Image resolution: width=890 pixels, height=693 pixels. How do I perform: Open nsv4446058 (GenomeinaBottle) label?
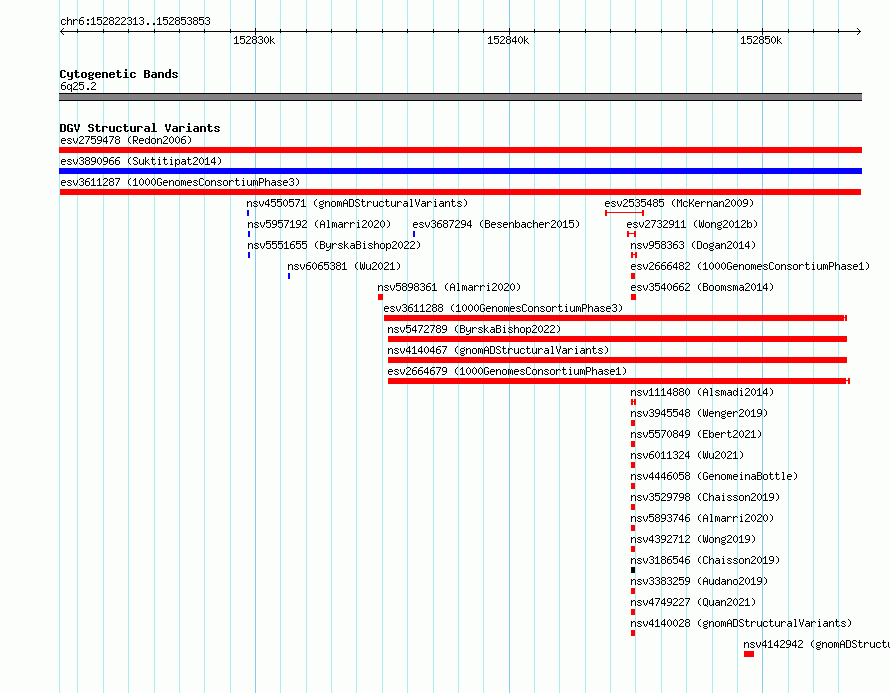(x=714, y=476)
